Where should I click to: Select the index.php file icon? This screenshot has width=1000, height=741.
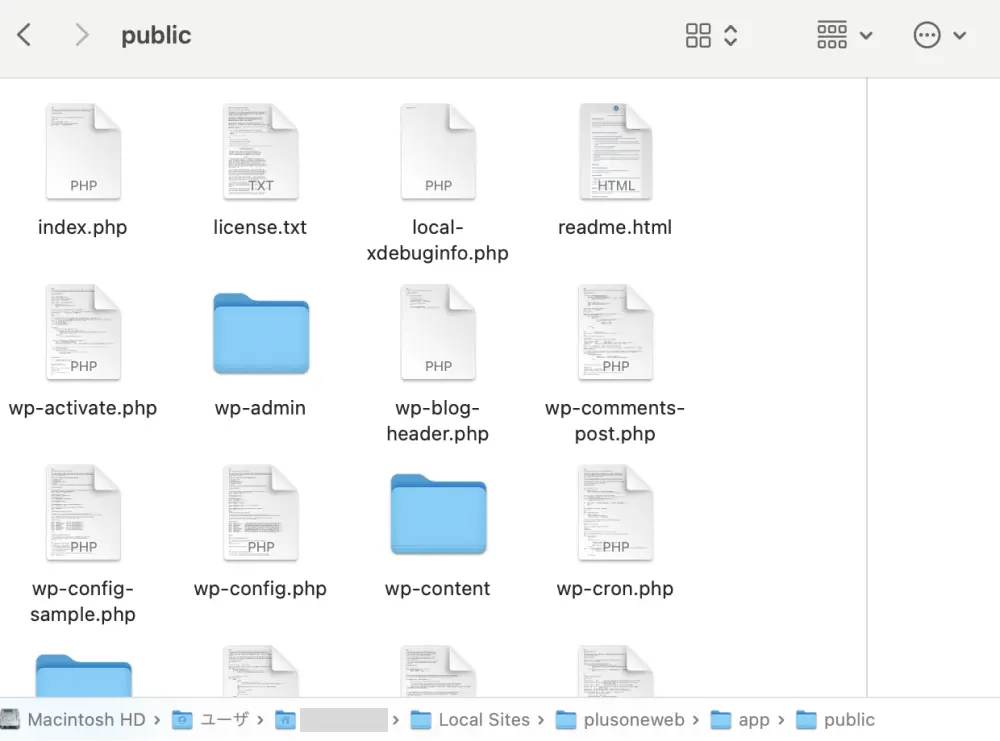(83, 152)
